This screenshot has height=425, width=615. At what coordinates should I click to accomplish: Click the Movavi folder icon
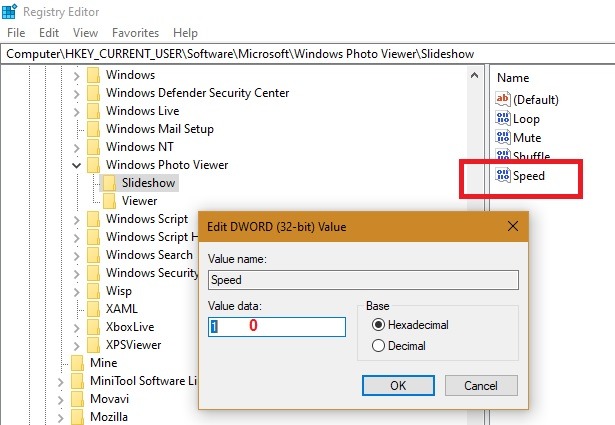78,400
